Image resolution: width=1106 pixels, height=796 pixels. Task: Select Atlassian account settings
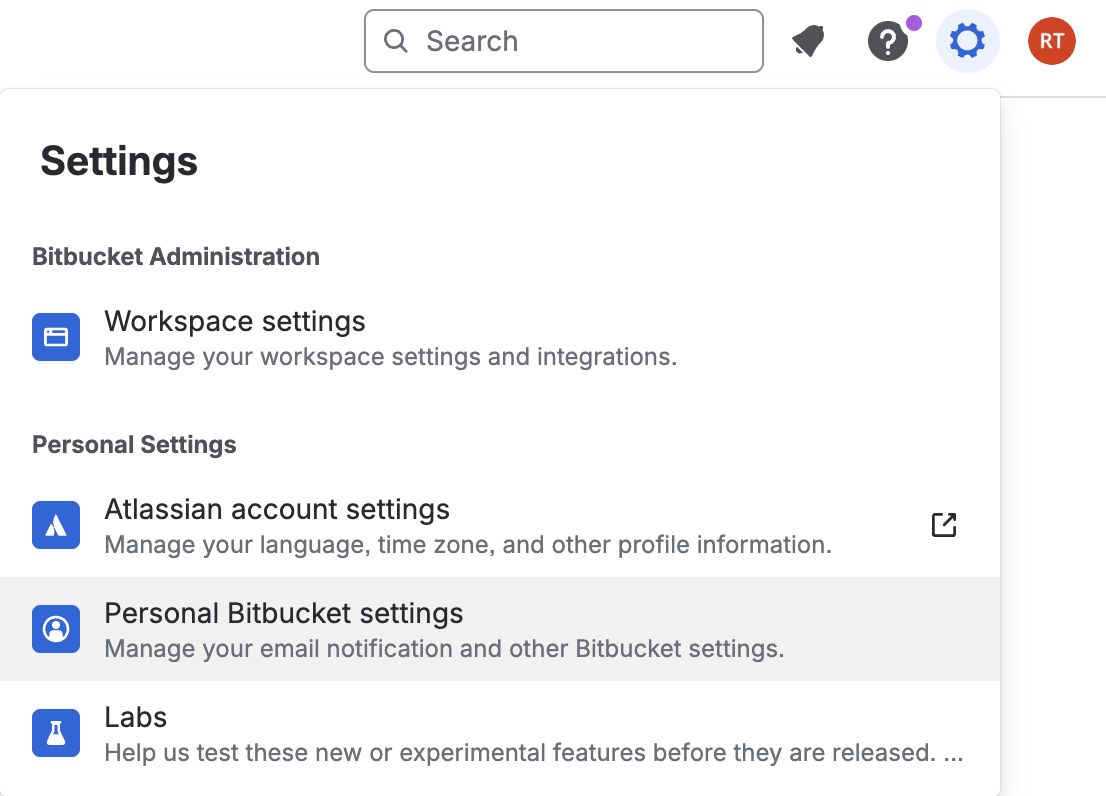tap(277, 510)
